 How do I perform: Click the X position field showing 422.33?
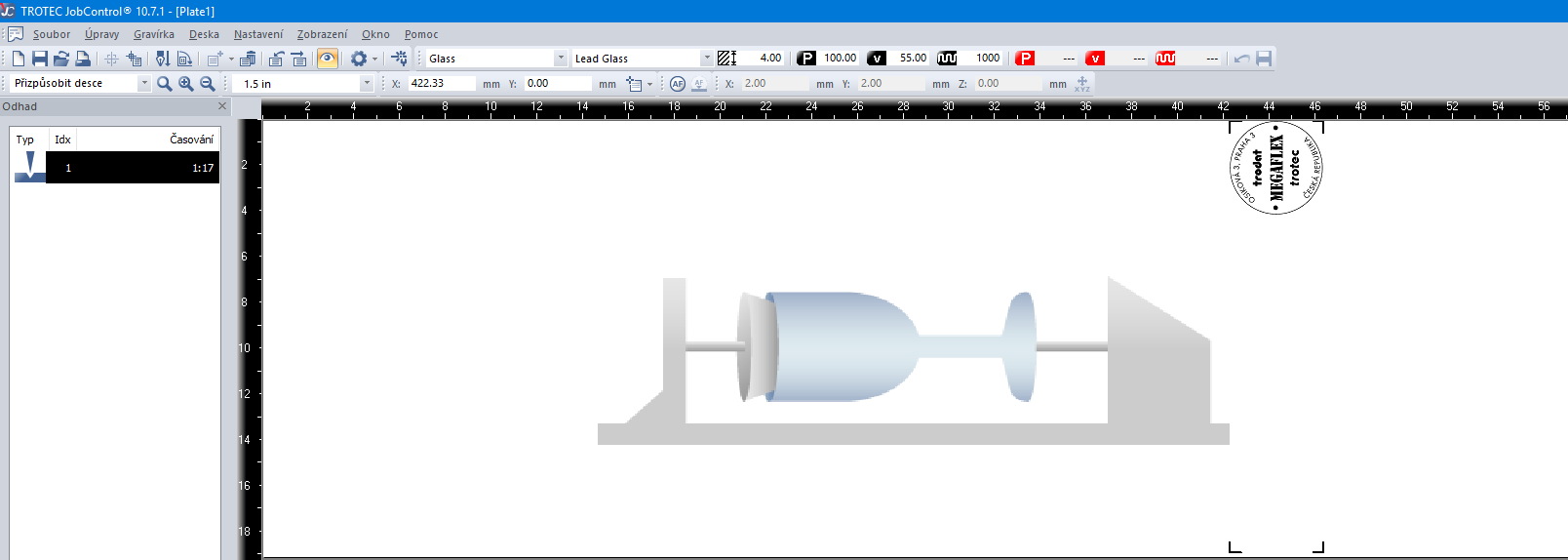pyautogui.click(x=441, y=84)
